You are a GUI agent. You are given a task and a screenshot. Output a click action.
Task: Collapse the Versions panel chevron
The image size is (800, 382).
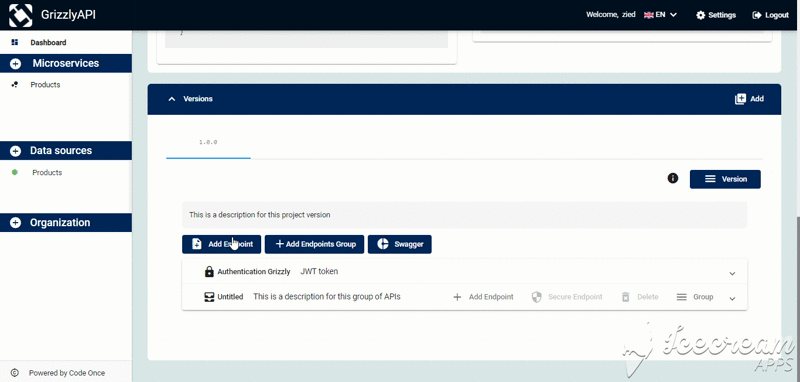pyautogui.click(x=171, y=99)
